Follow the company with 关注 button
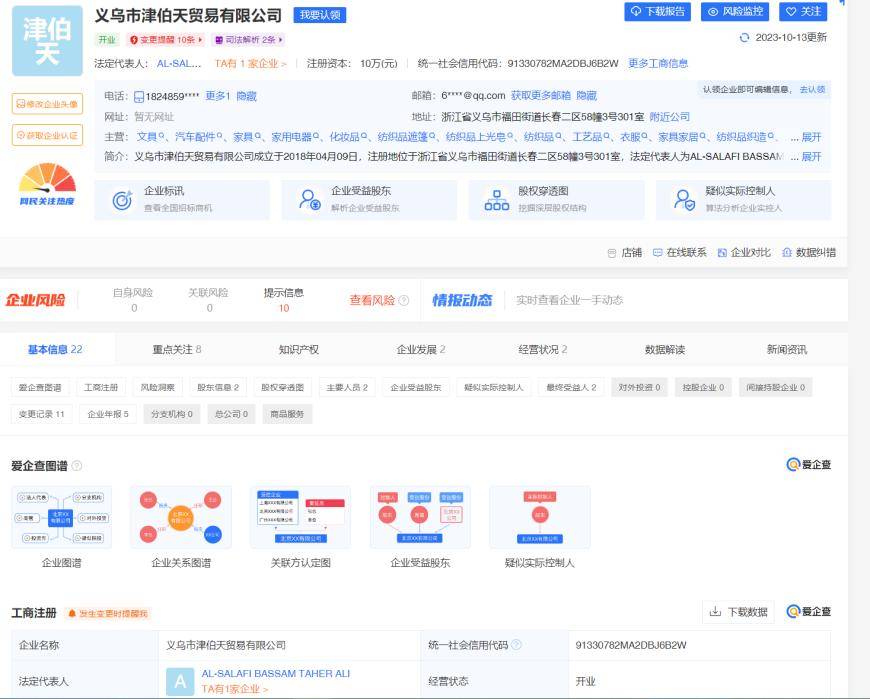 [x=803, y=12]
